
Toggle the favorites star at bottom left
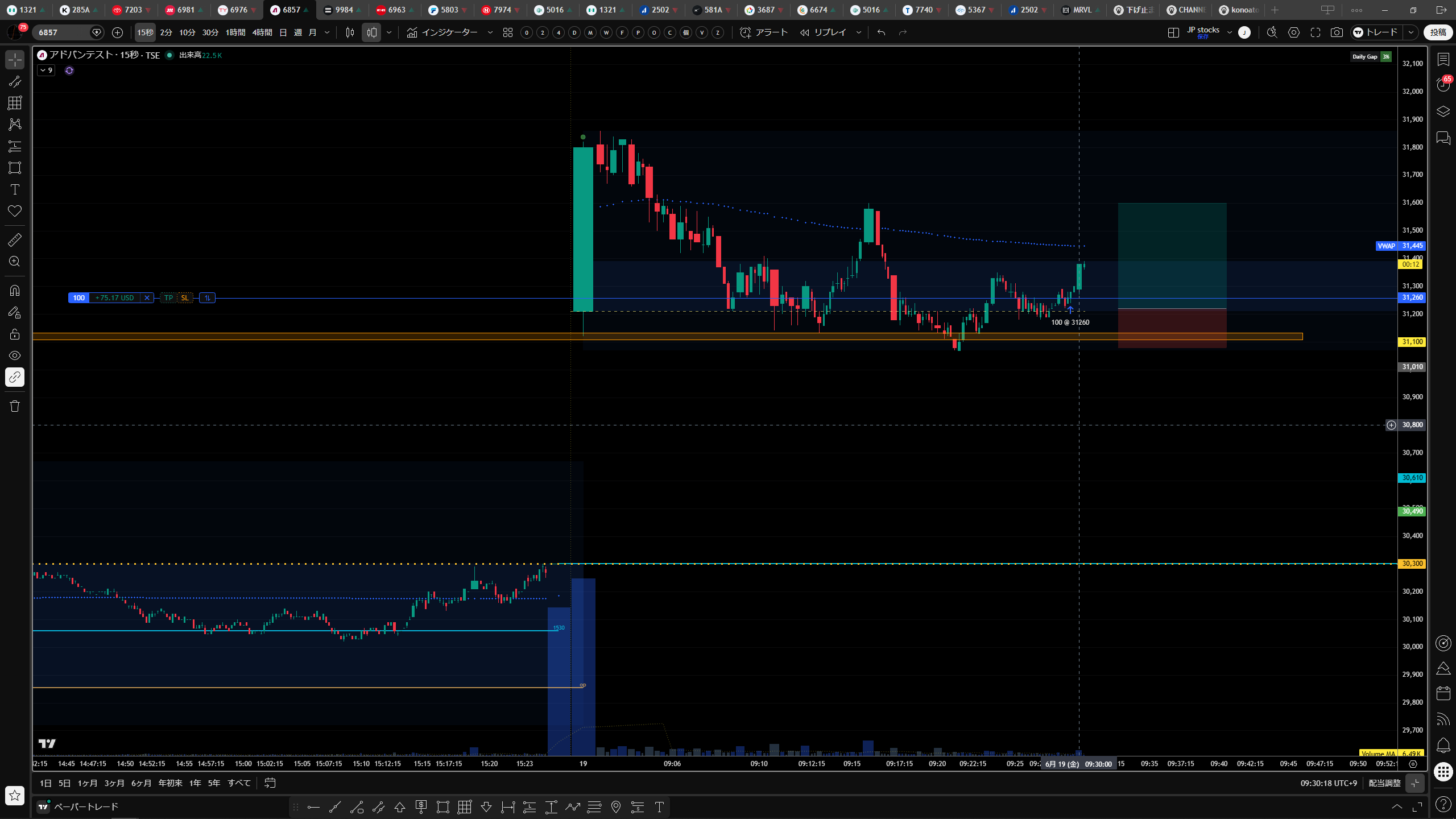point(15,795)
